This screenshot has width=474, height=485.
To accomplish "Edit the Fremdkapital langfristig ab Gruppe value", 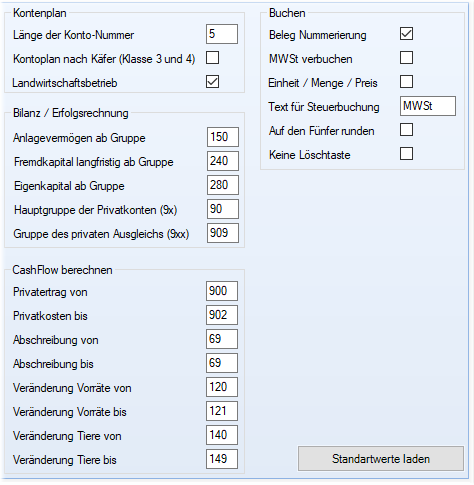I will point(223,161).
